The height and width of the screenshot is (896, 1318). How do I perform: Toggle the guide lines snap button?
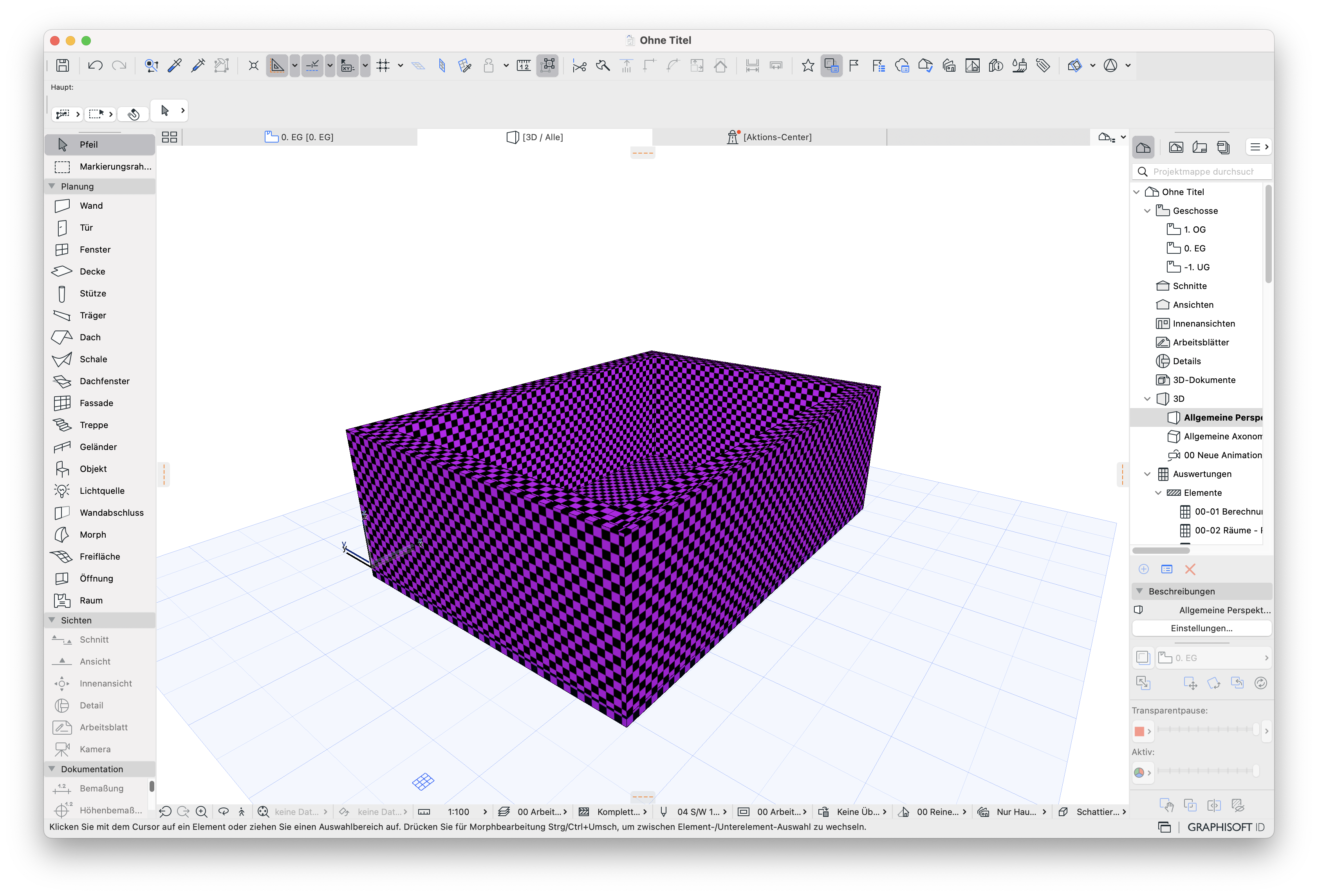[277, 66]
